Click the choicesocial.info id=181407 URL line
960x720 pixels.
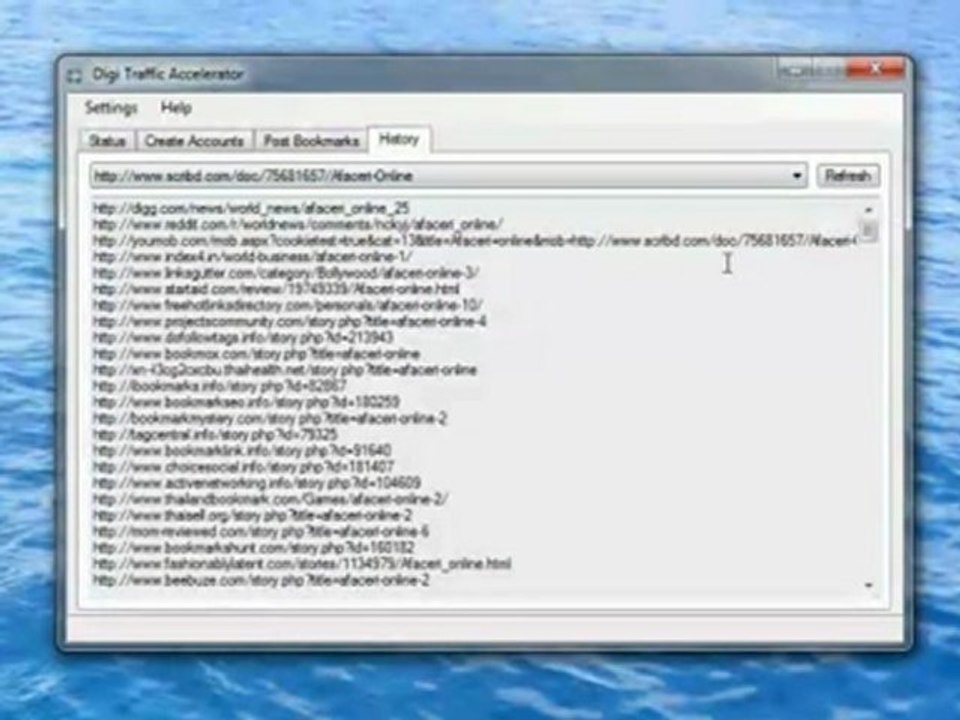point(244,467)
